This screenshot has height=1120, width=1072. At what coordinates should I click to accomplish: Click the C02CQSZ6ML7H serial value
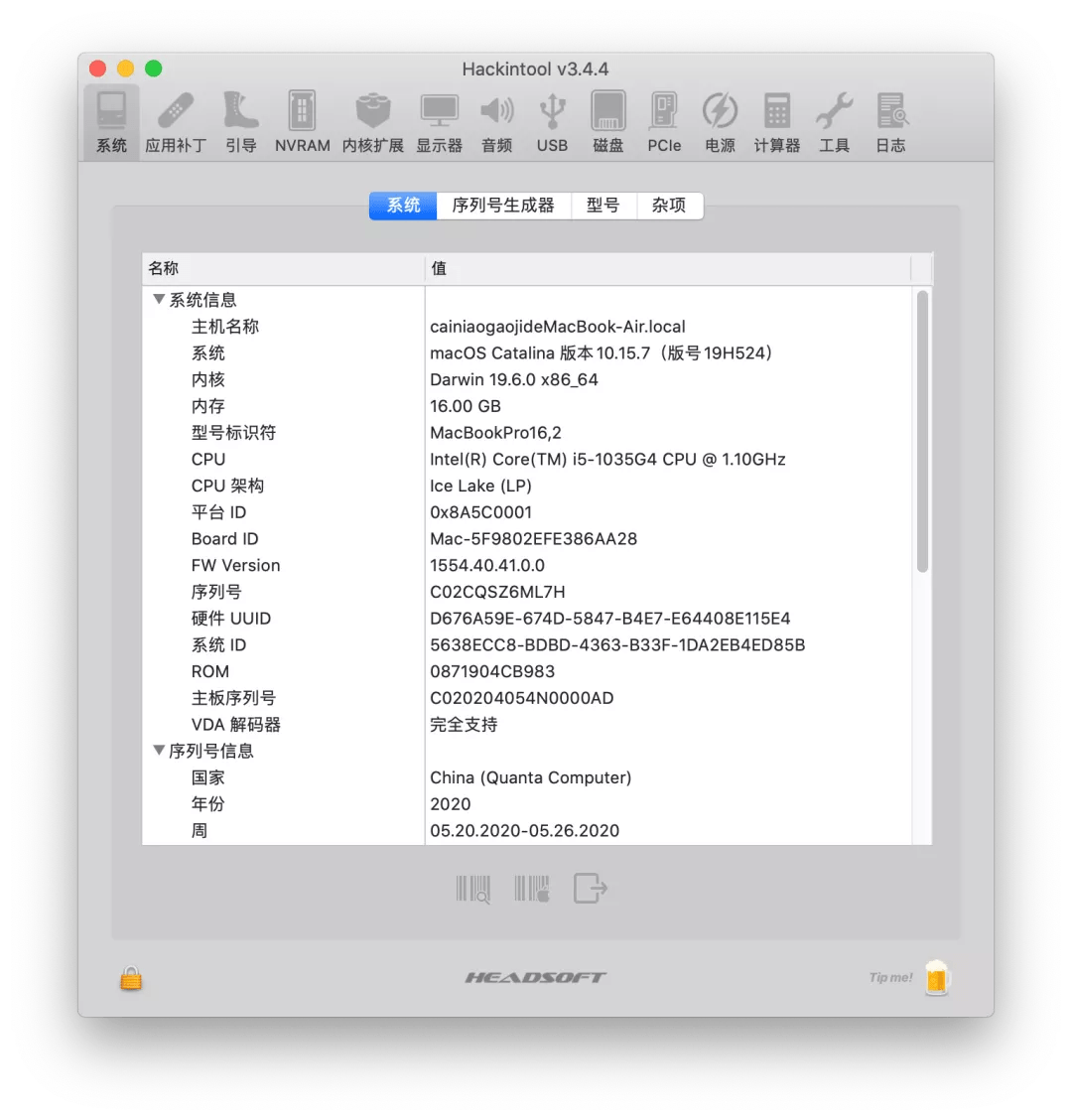[x=498, y=592]
